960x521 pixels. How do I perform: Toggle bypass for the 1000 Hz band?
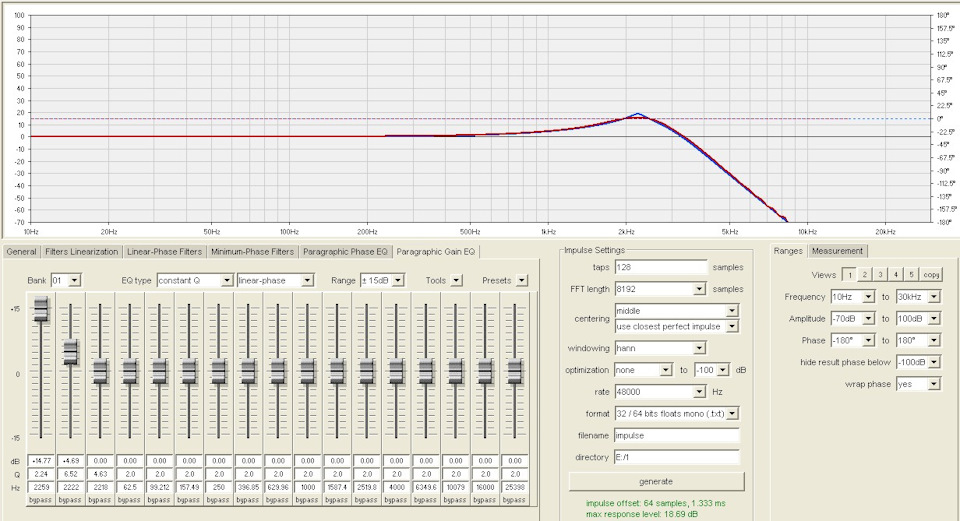[307, 497]
